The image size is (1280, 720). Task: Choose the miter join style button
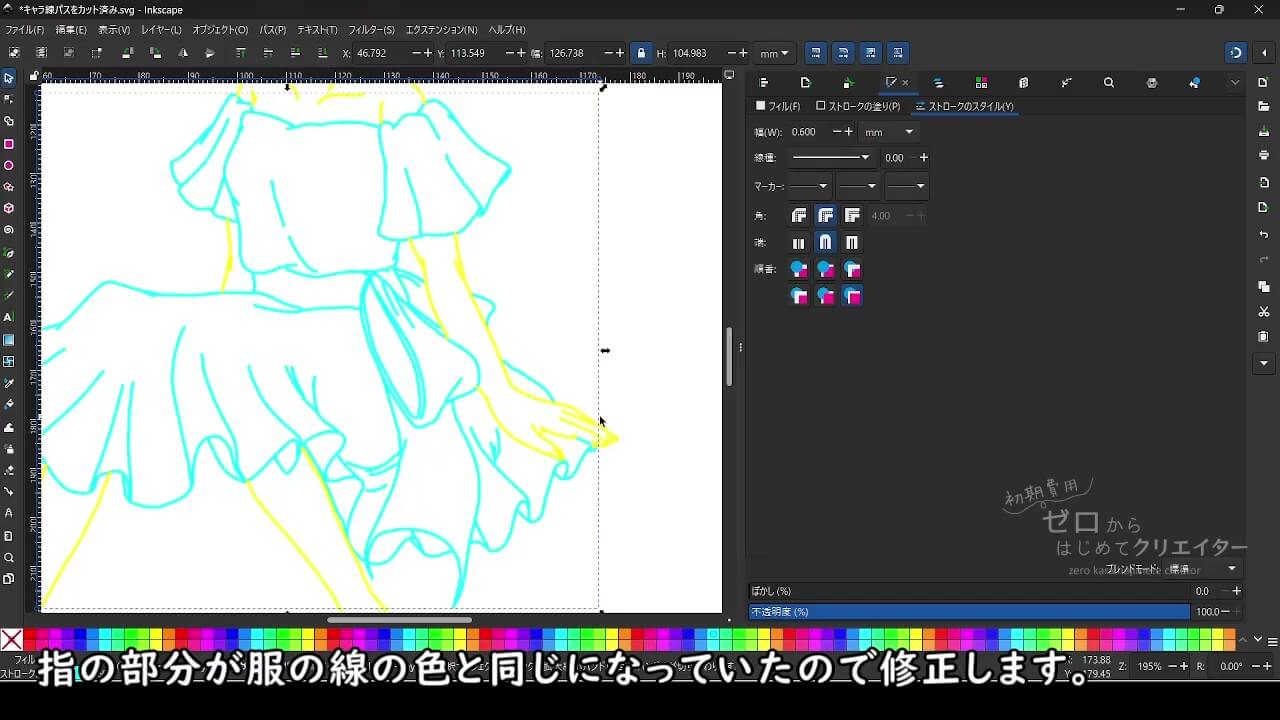pyautogui.click(x=852, y=216)
